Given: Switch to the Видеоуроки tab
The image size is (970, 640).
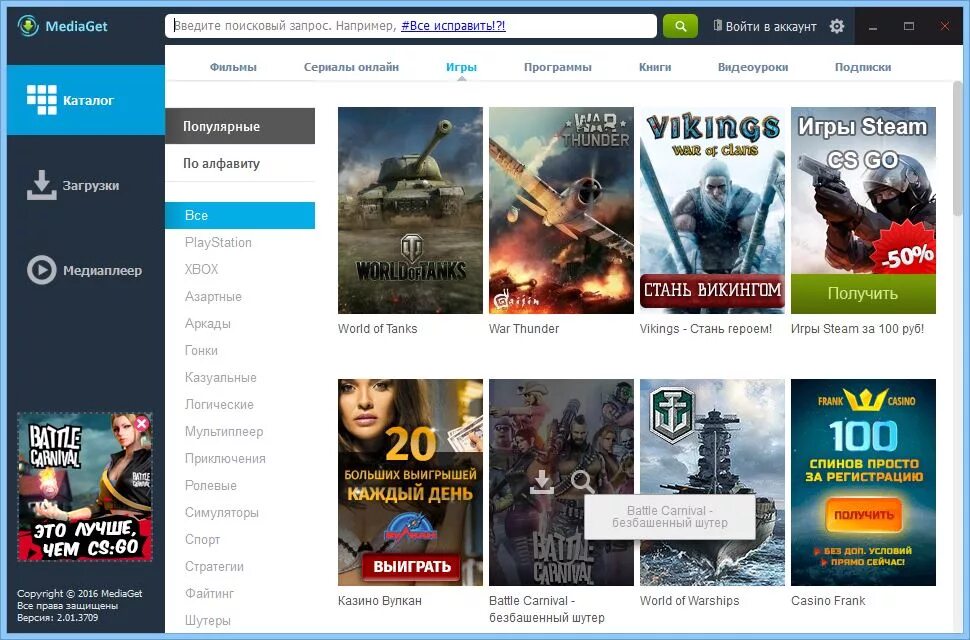Looking at the screenshot, I should point(753,67).
